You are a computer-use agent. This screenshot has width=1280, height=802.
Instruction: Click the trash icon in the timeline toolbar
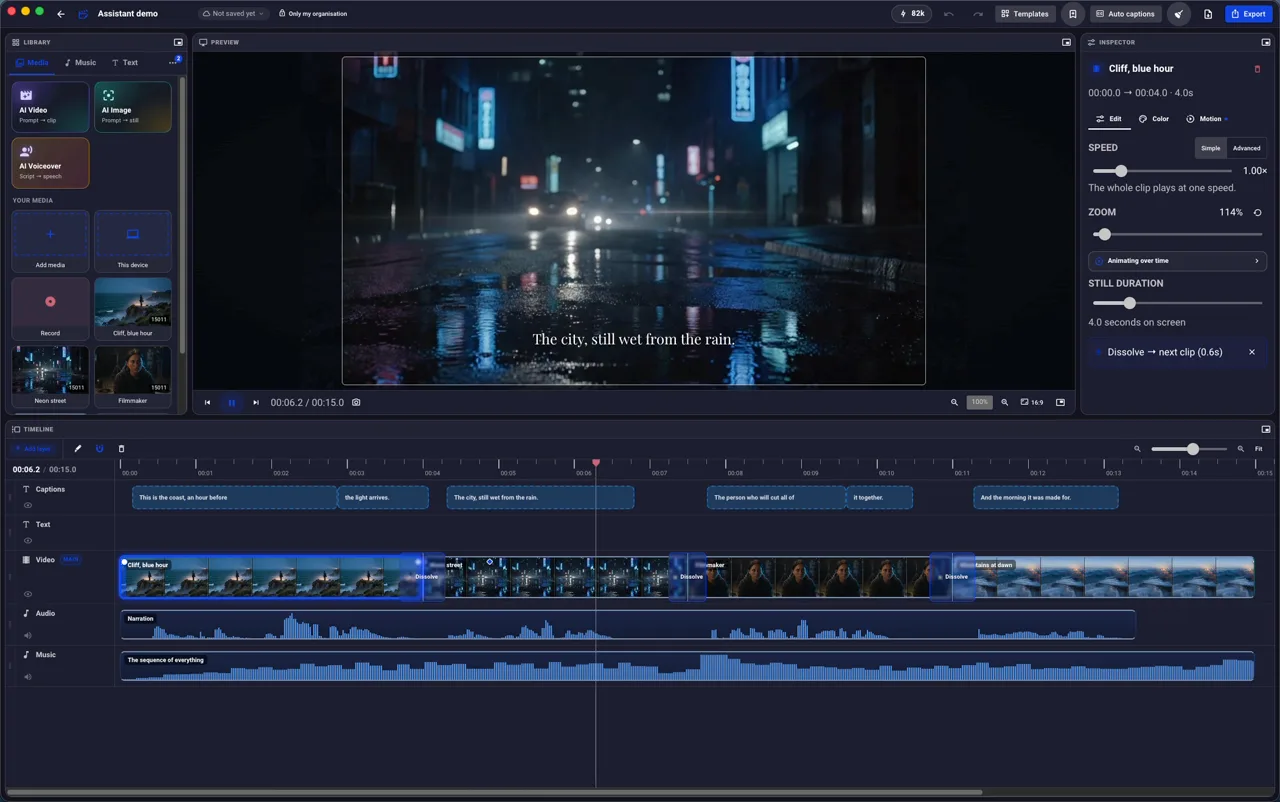[x=121, y=449]
